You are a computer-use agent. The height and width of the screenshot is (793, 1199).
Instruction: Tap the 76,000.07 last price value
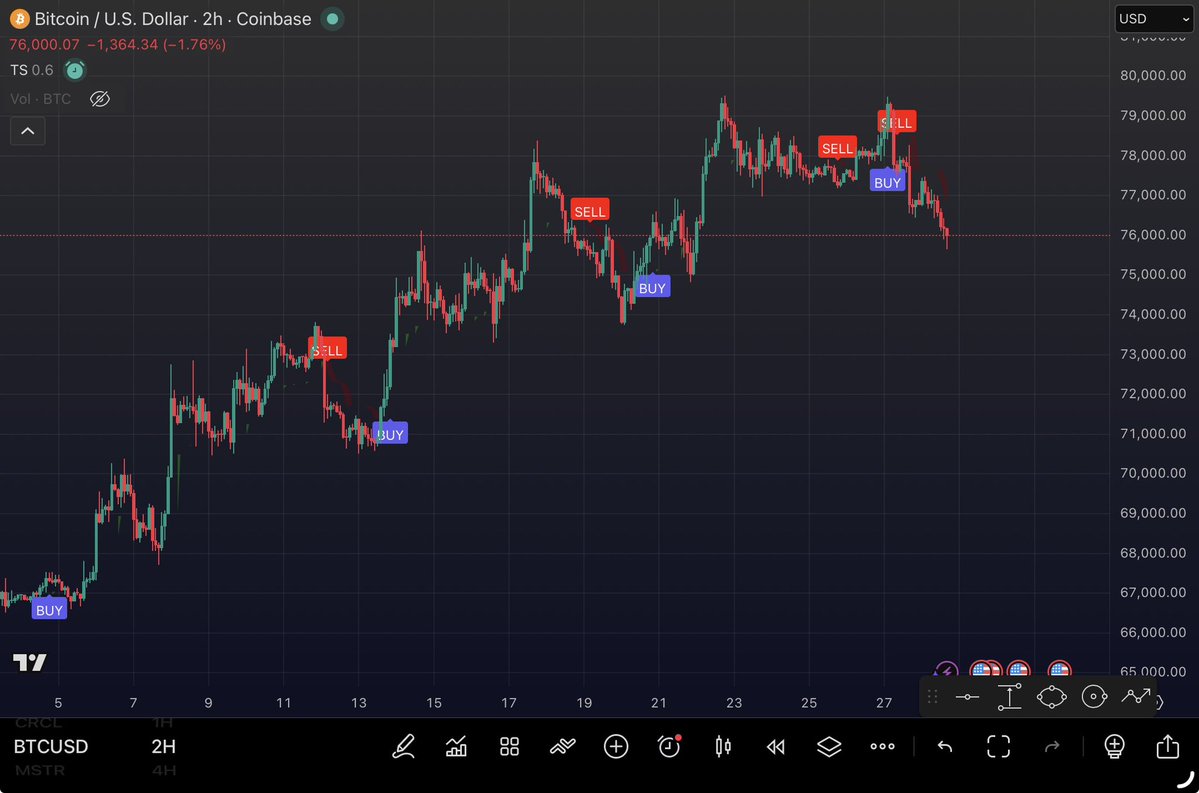[44, 44]
